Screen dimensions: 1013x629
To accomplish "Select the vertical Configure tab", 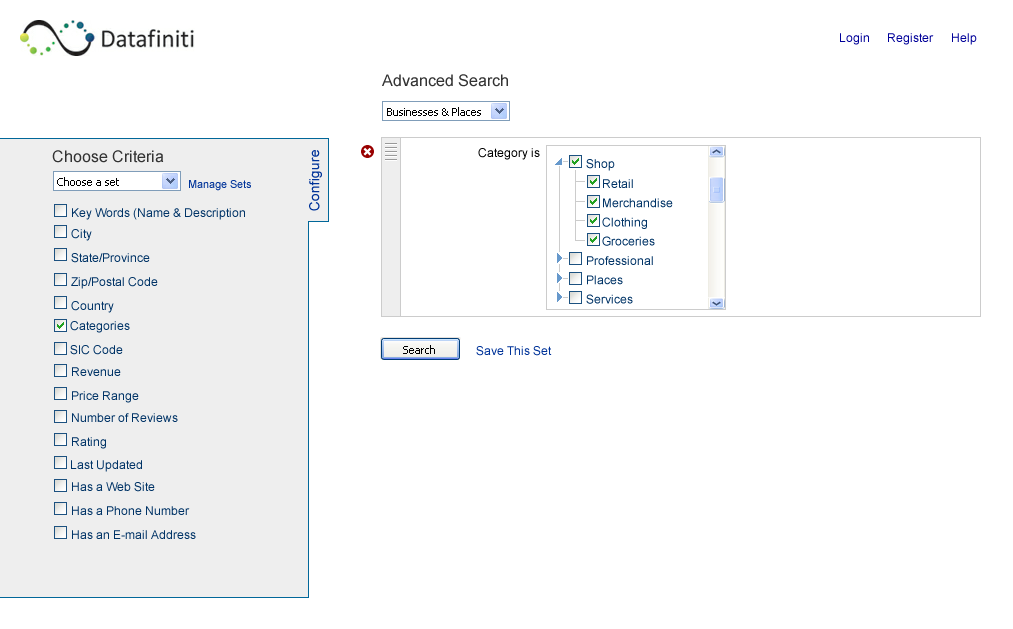I will [x=315, y=180].
